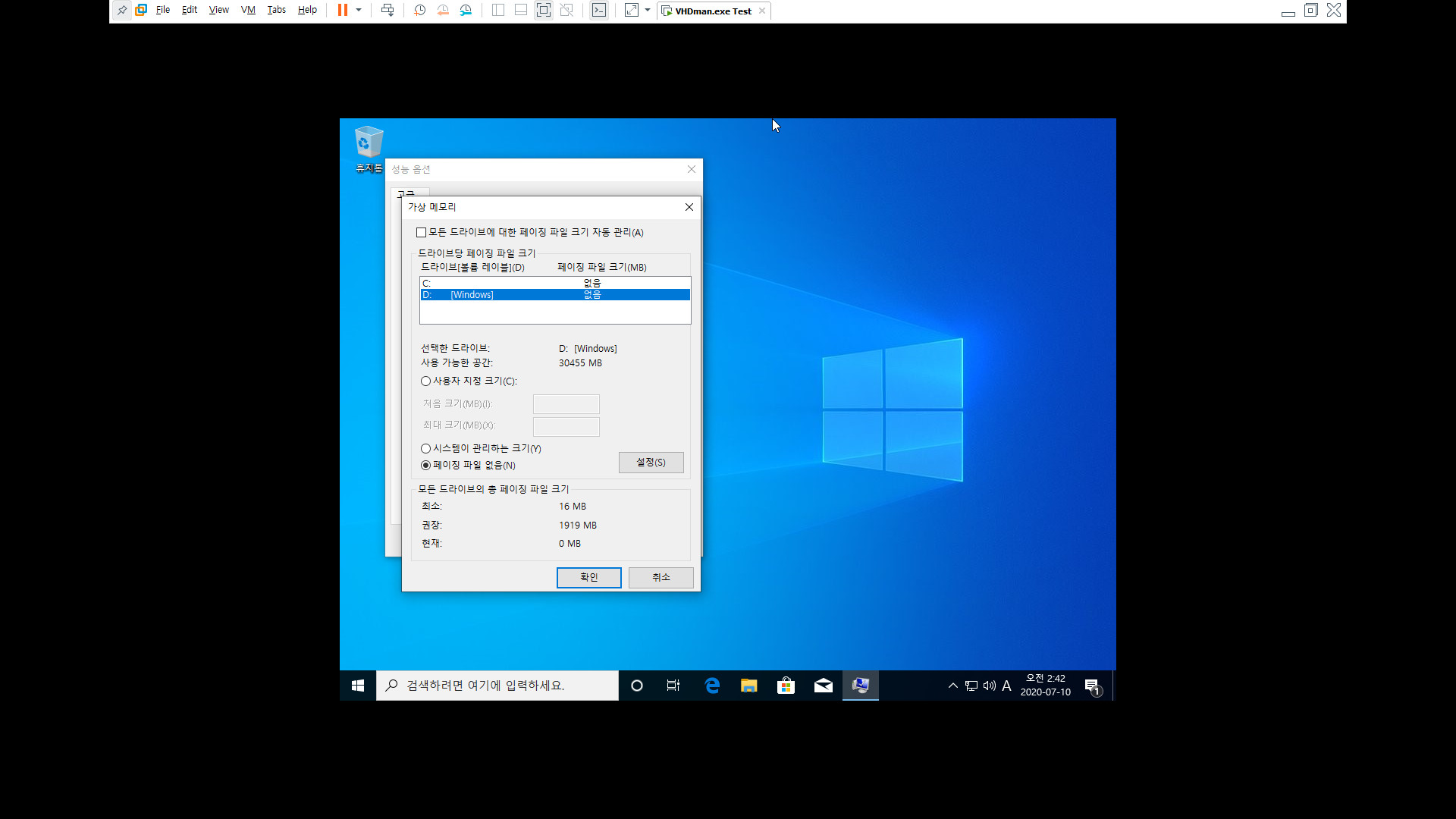This screenshot has height=819, width=1456.
Task: Click the IME language indicator A
Action: 1007,686
